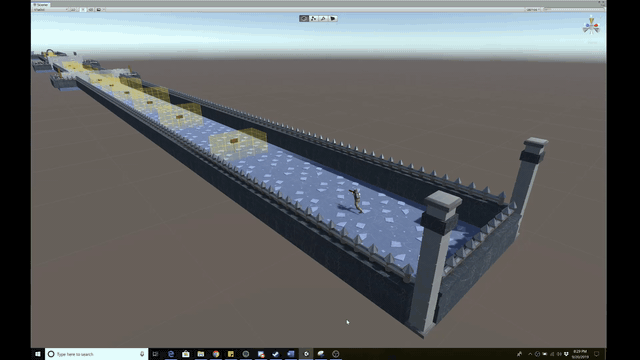Open the Windows Start menu
The image size is (640, 360).
[x=38, y=354]
